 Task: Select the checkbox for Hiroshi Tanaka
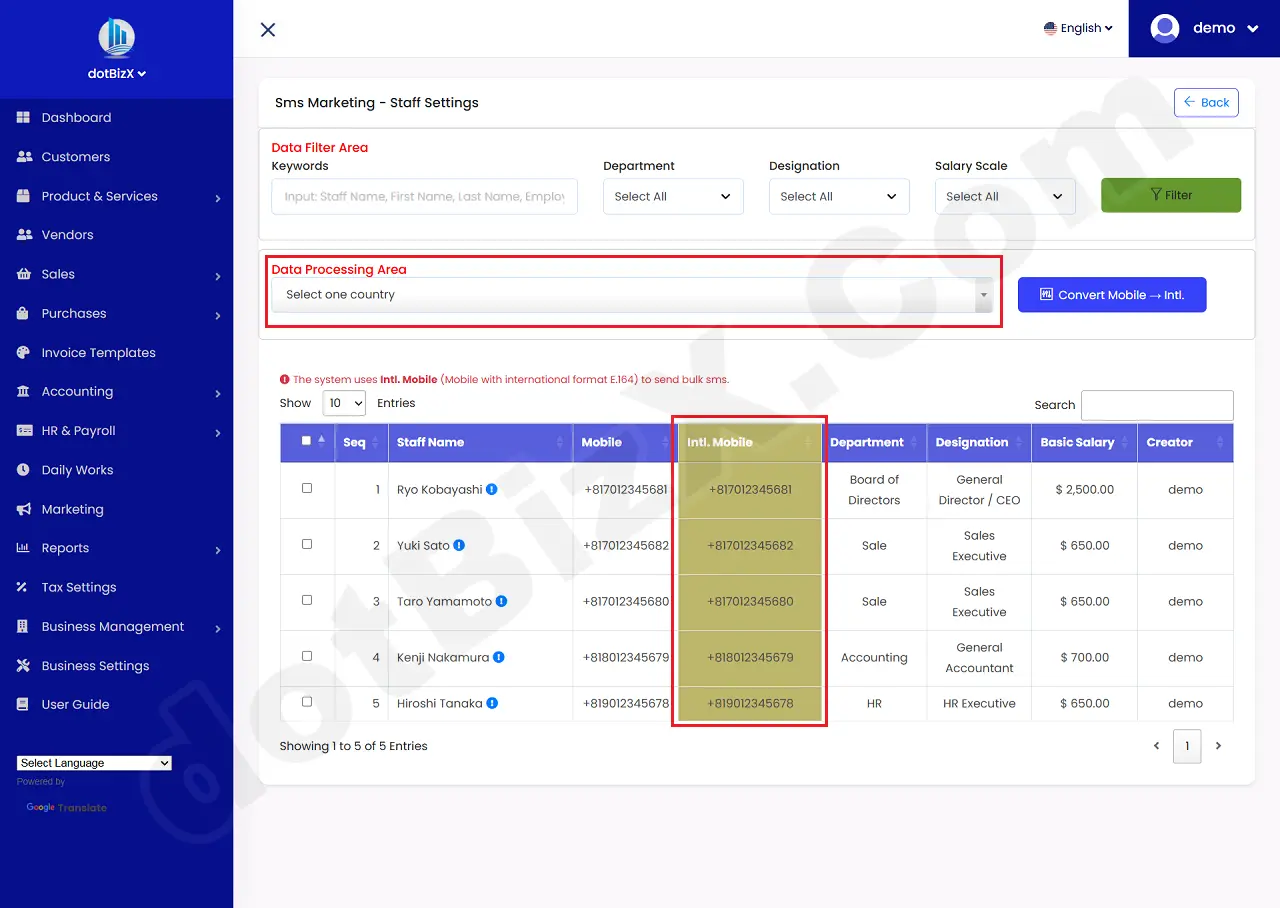click(307, 702)
